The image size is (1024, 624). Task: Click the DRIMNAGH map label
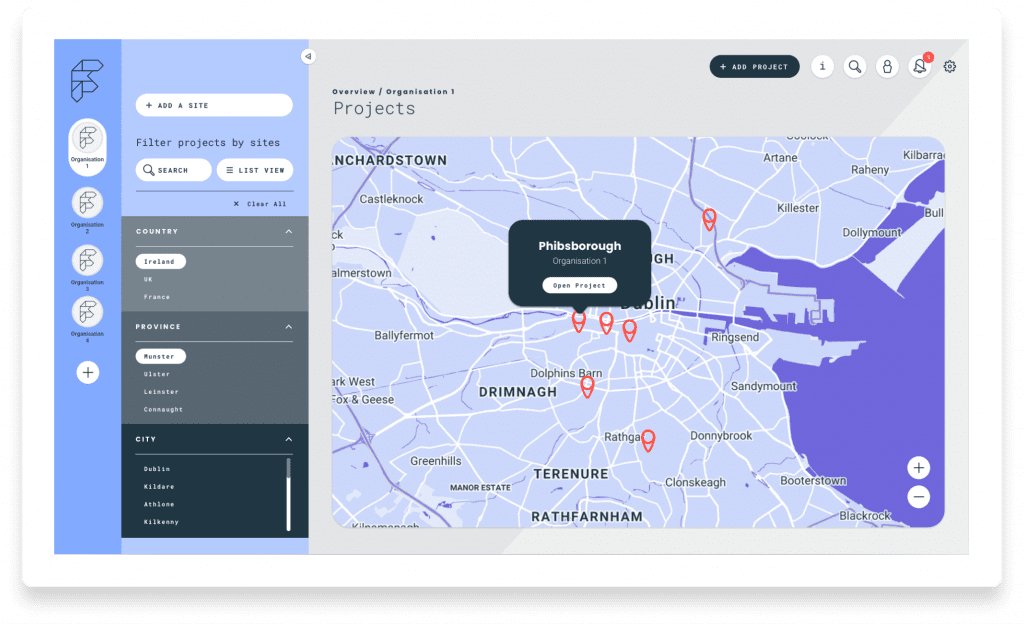click(x=518, y=392)
